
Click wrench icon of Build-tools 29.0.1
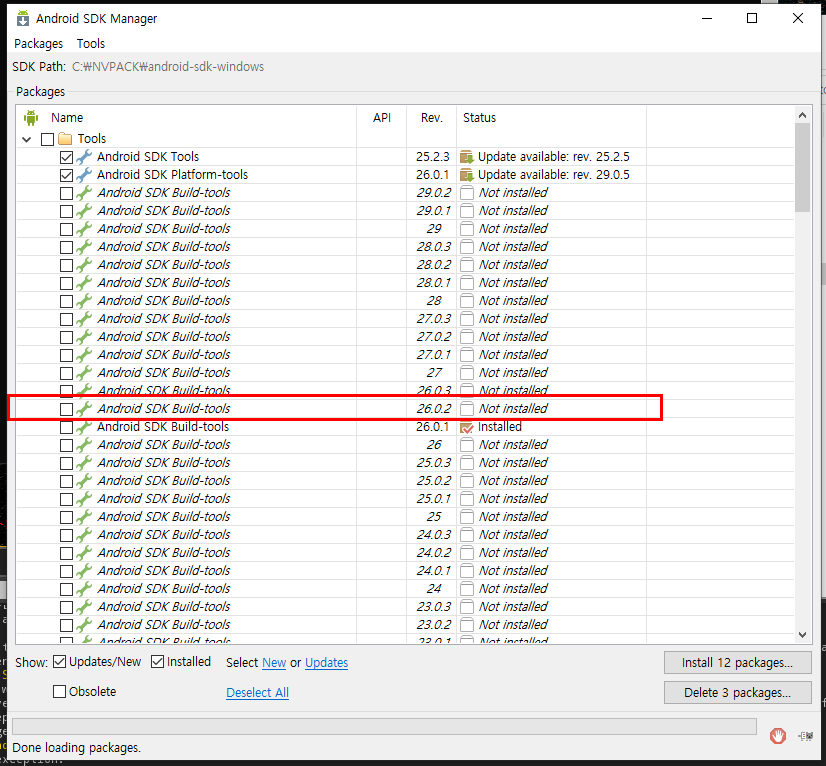coord(84,211)
